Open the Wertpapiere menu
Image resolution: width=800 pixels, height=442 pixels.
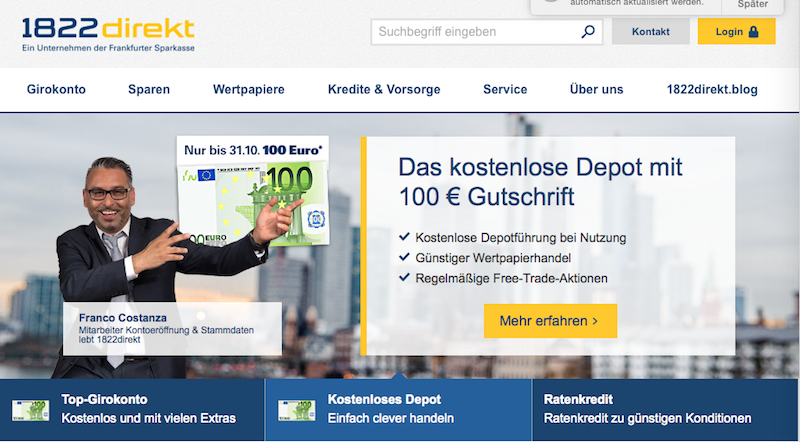coord(248,89)
